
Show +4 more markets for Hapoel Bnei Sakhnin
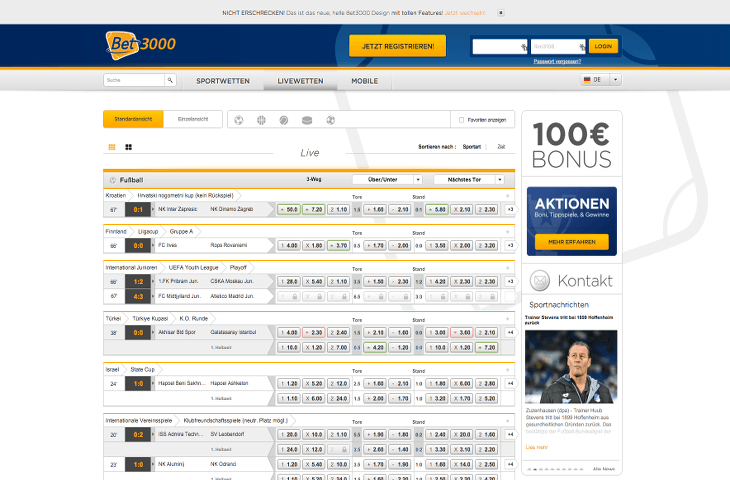coord(510,384)
